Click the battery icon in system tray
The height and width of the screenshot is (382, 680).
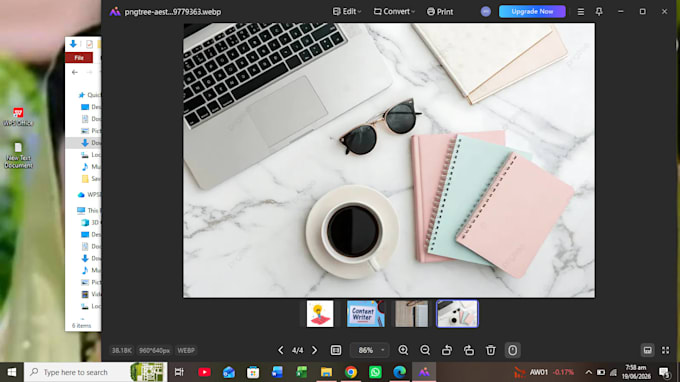pyautogui.click(x=601, y=372)
